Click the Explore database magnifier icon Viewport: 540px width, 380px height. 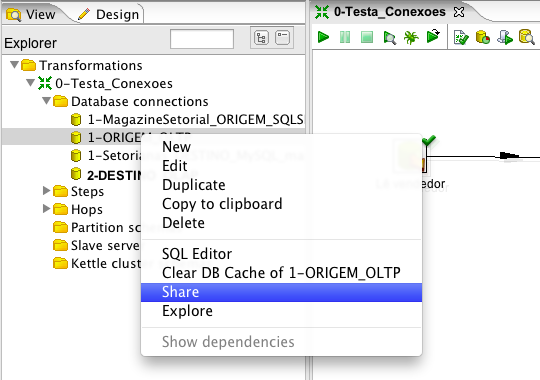527,37
